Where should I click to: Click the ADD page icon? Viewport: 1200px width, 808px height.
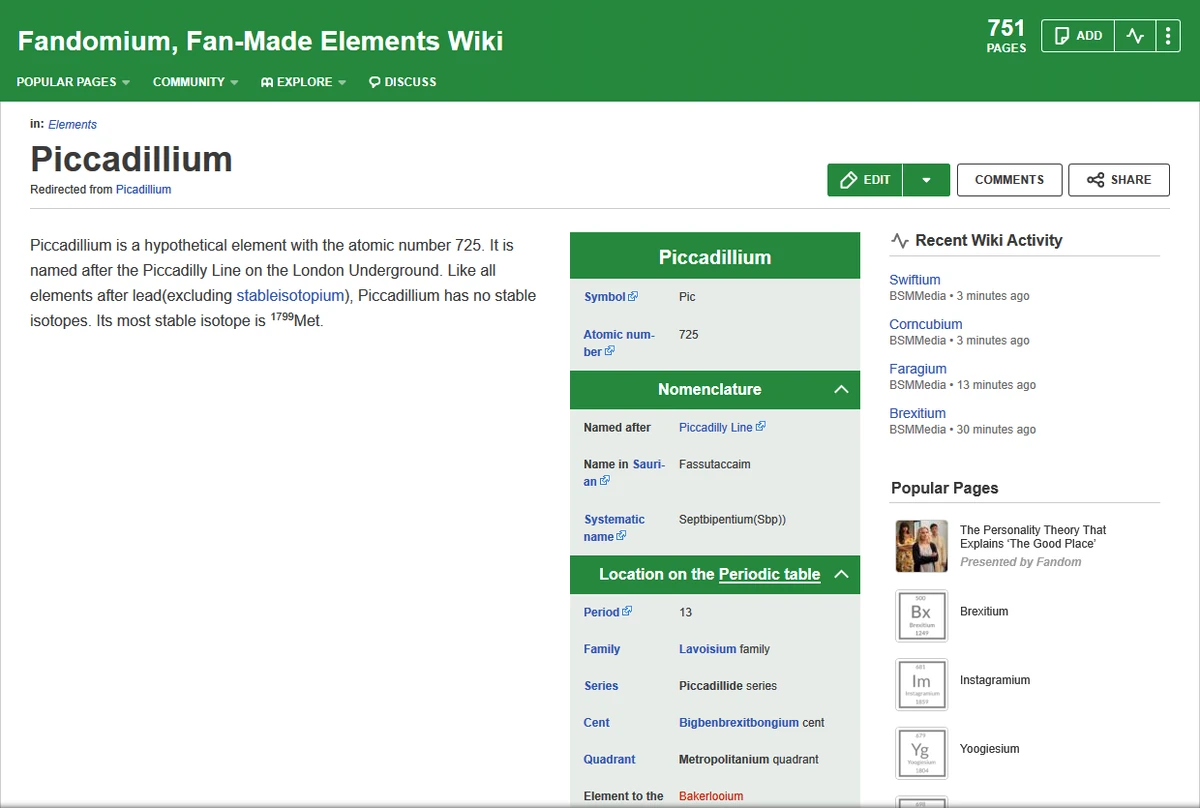click(x=1064, y=35)
